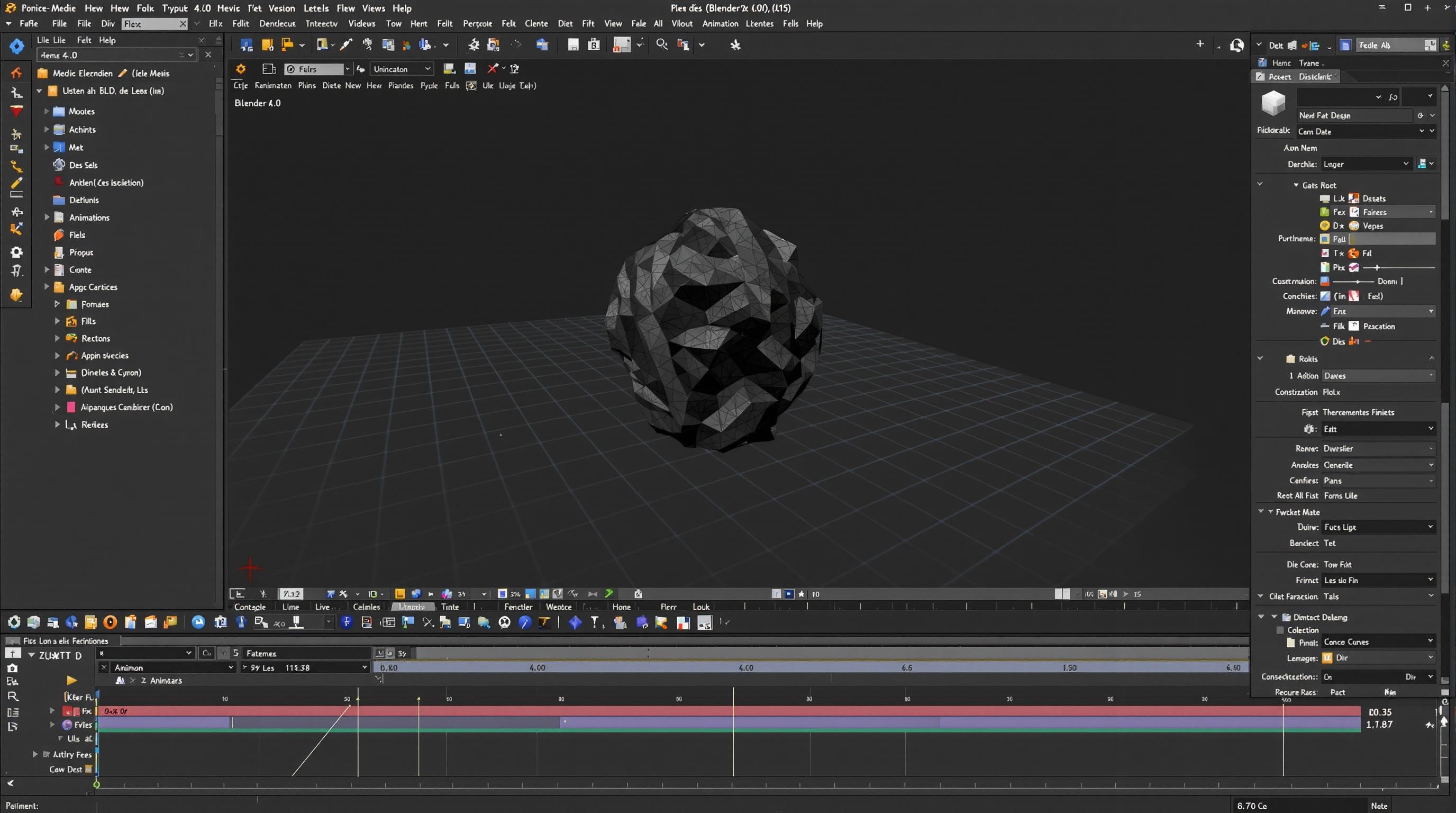The width and height of the screenshot is (1456, 813).
Task: Click the white save disk icon in top toolbar
Action: pos(573,44)
